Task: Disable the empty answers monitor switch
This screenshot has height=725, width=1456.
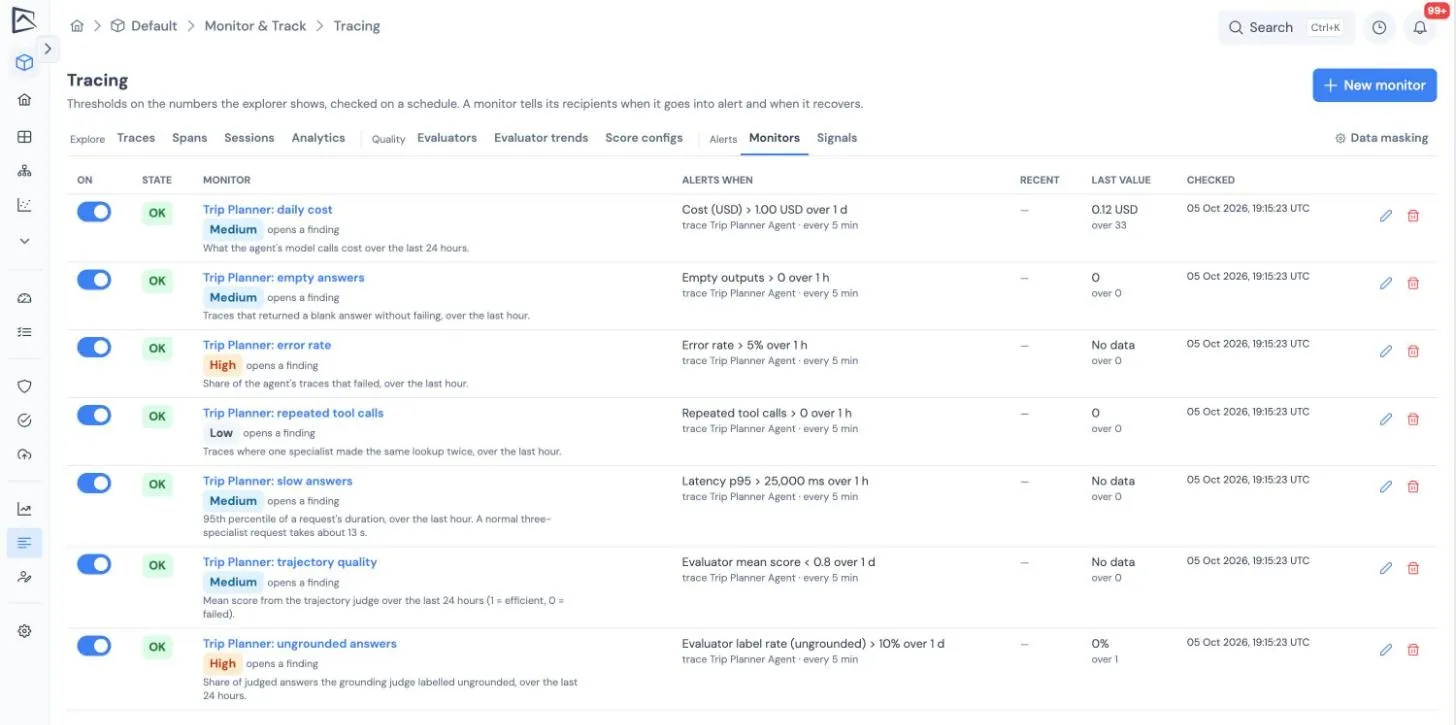Action: click(94, 279)
